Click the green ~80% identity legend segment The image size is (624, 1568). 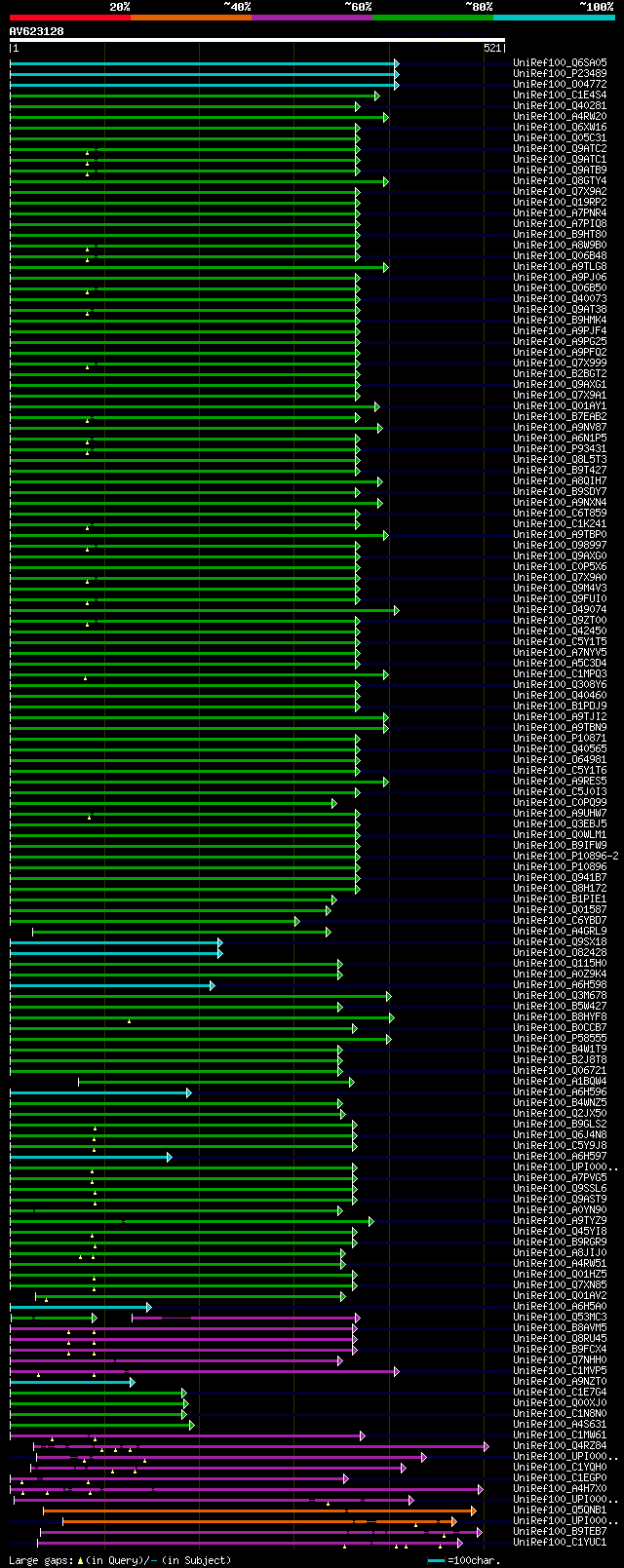coord(433,18)
